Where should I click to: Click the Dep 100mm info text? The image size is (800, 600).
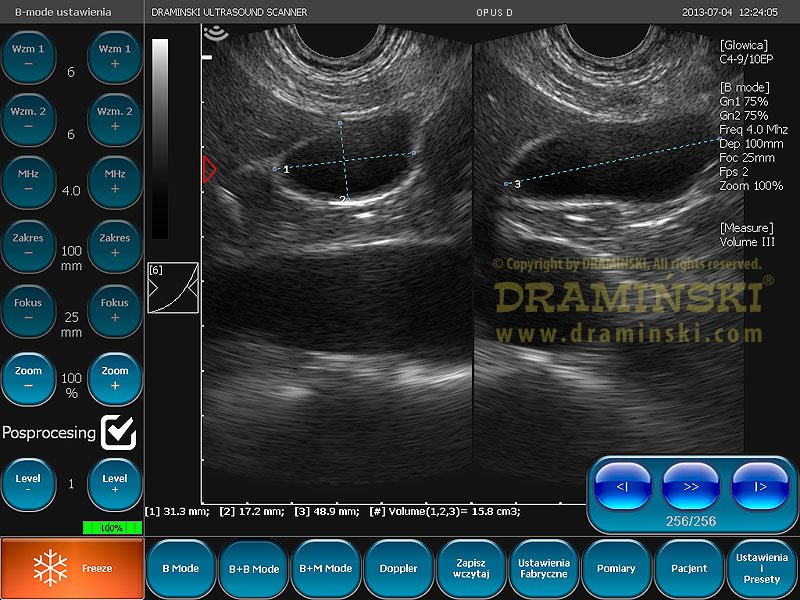[752, 144]
